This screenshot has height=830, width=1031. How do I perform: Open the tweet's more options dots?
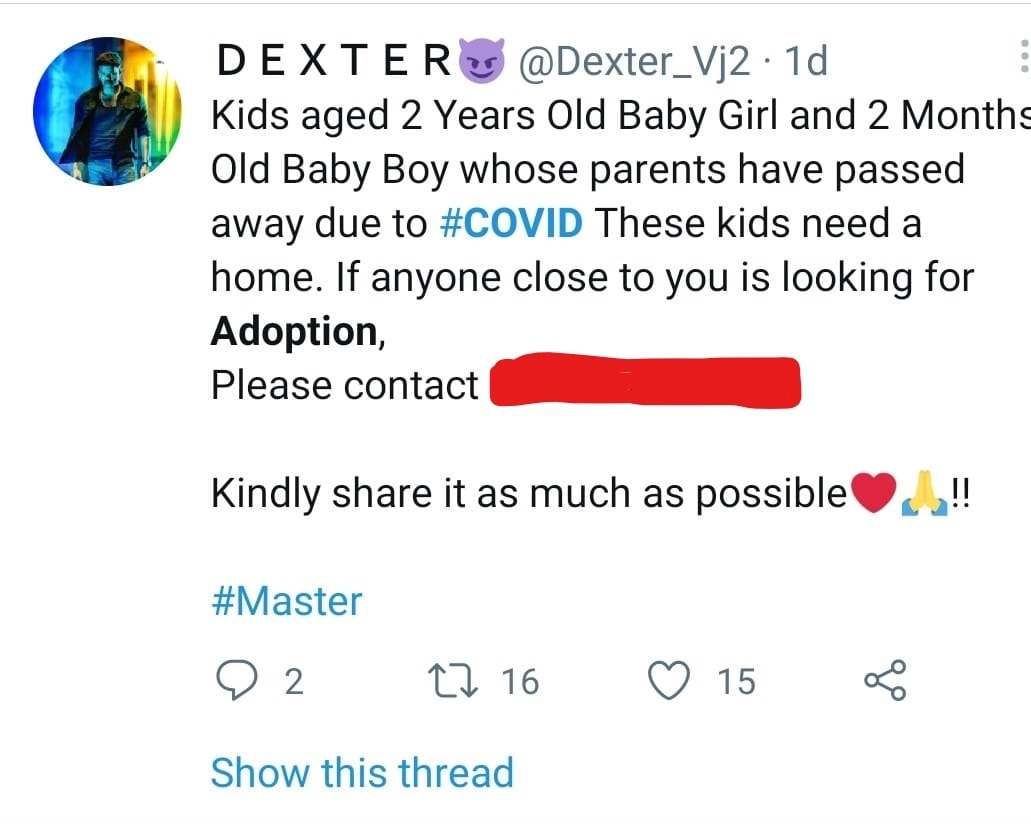1023,59
